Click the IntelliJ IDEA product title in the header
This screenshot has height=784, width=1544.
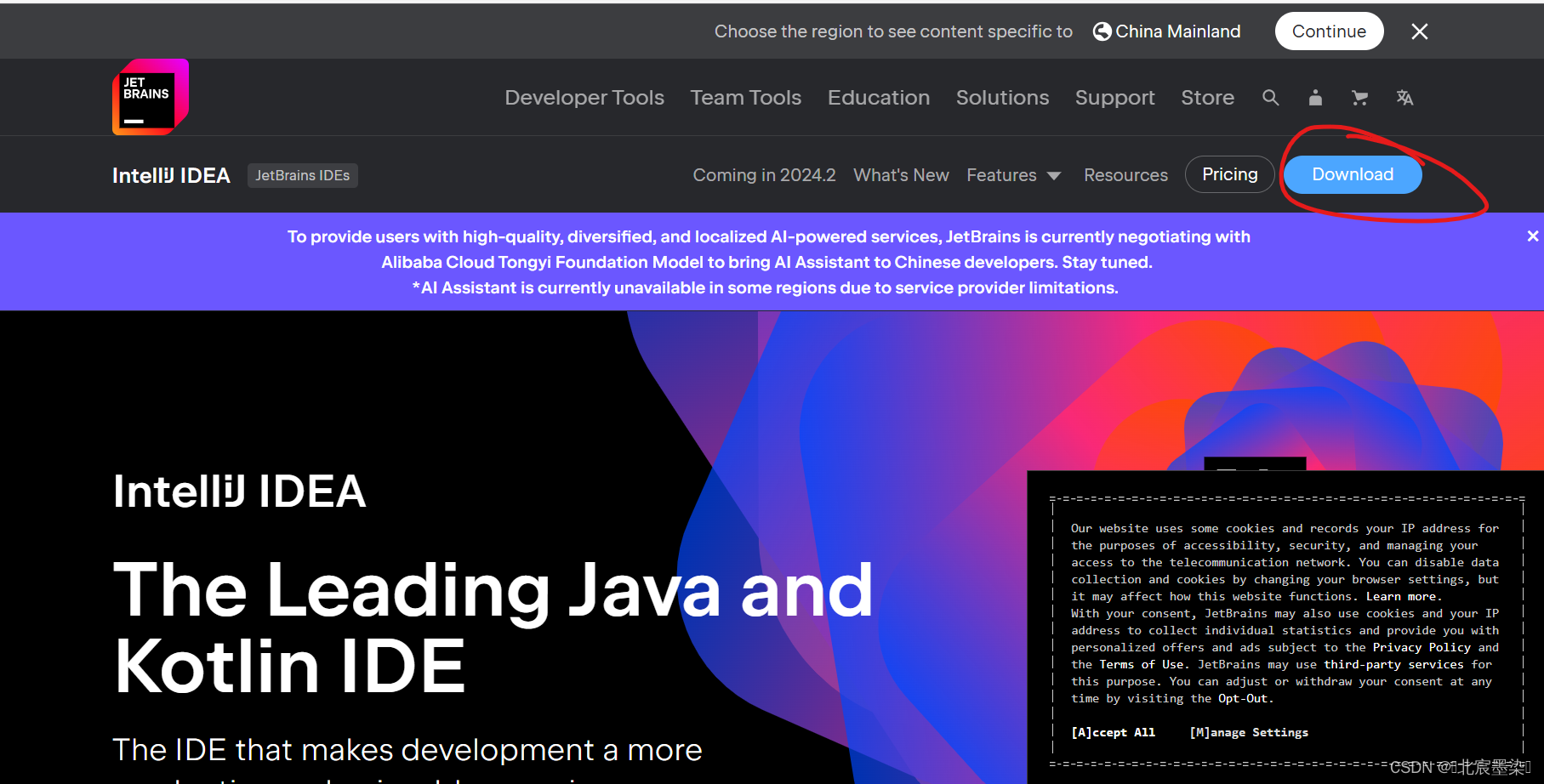pyautogui.click(x=171, y=175)
